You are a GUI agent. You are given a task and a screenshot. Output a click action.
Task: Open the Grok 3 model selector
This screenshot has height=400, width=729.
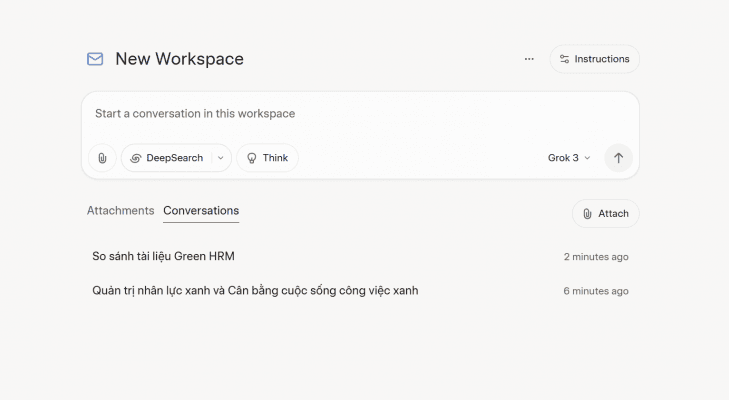click(x=568, y=158)
